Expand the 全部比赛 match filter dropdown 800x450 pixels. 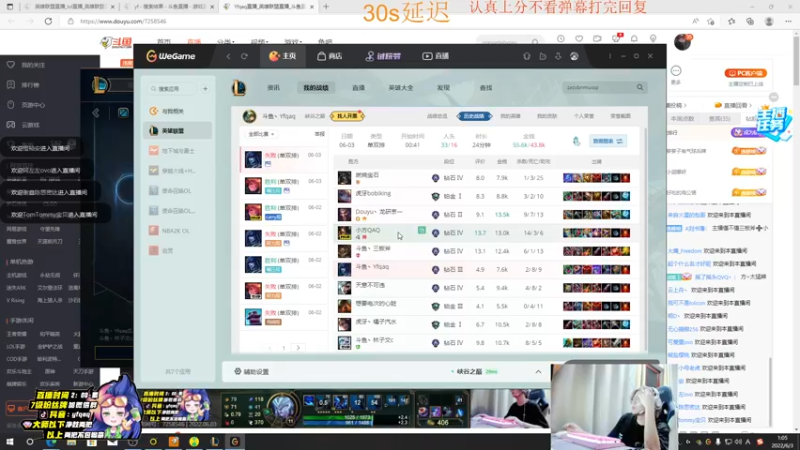coord(261,134)
